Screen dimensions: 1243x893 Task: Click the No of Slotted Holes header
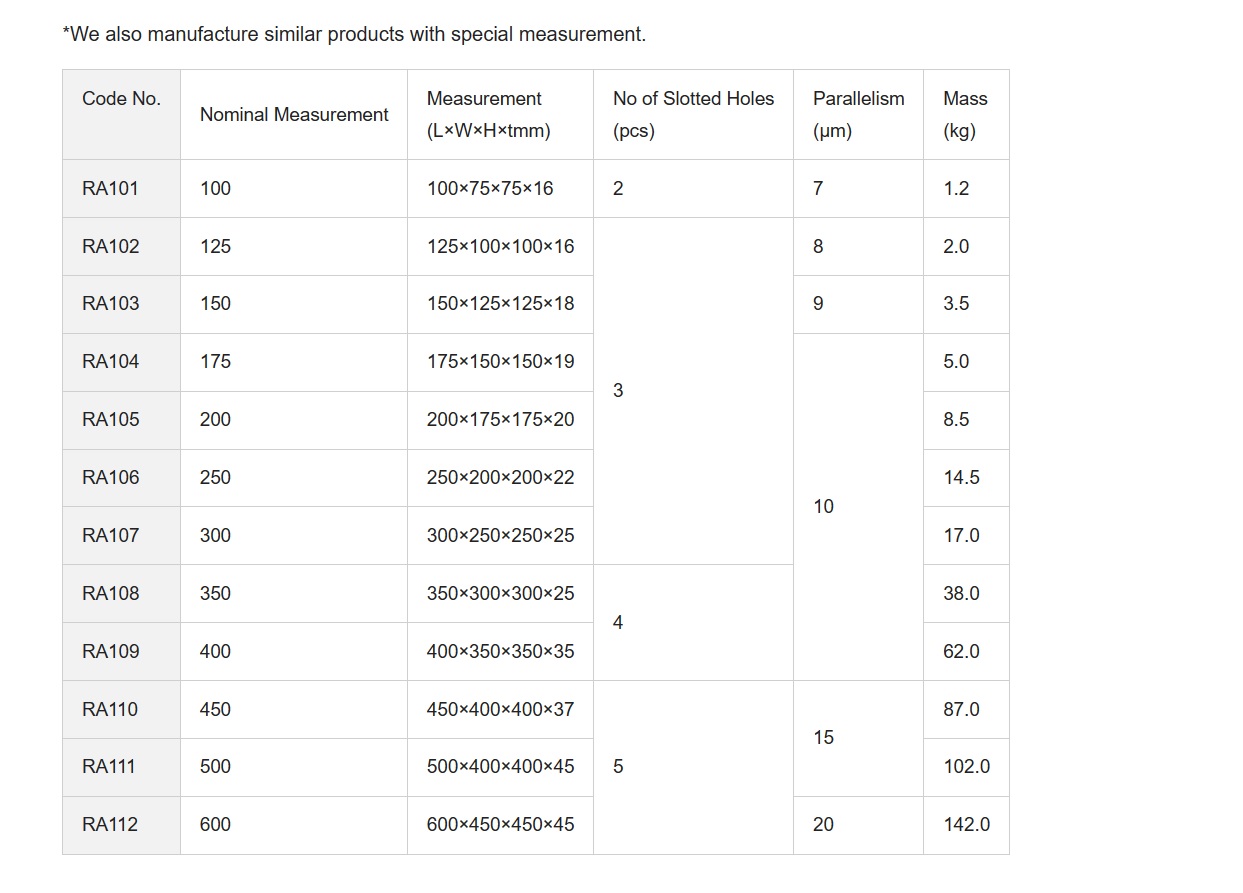(x=693, y=114)
